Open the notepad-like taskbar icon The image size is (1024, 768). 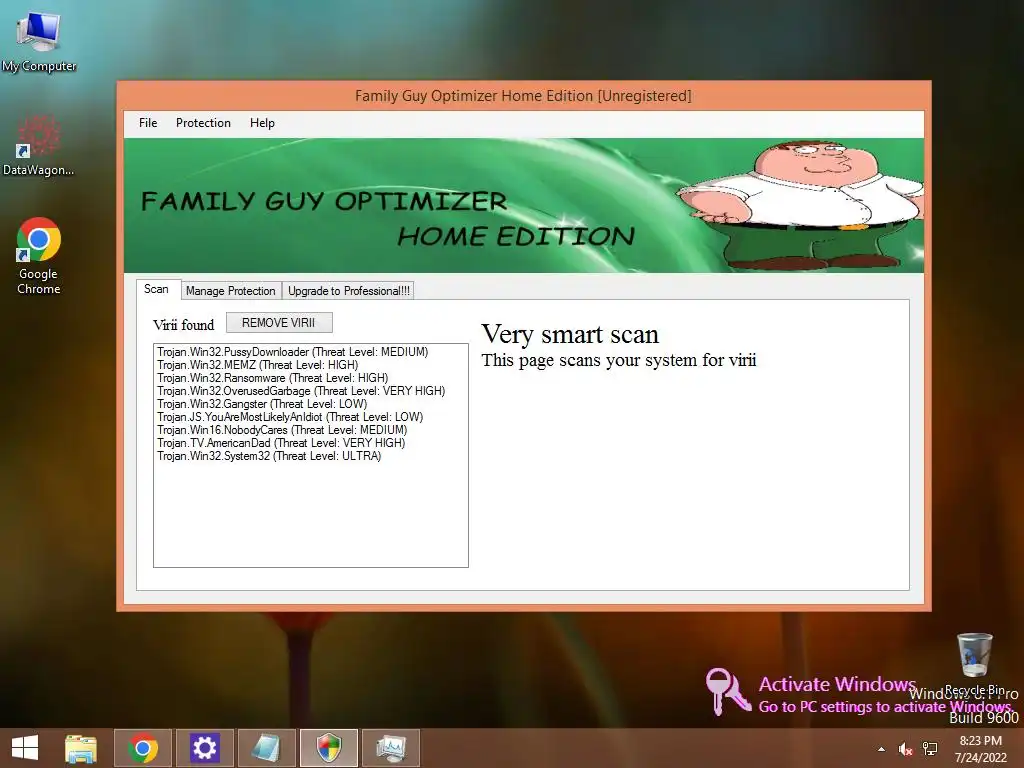click(x=266, y=748)
